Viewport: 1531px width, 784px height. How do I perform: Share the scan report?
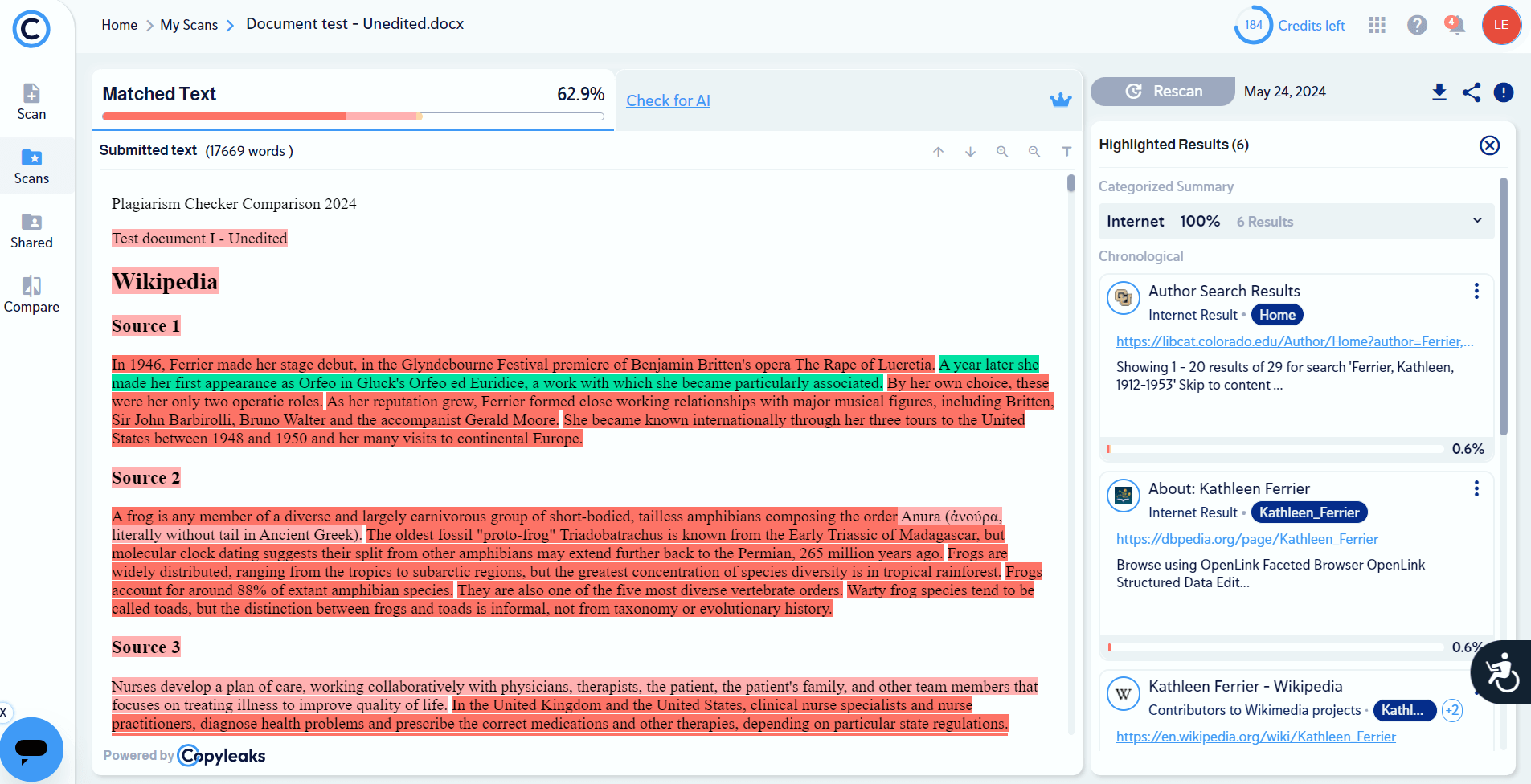[x=1472, y=92]
